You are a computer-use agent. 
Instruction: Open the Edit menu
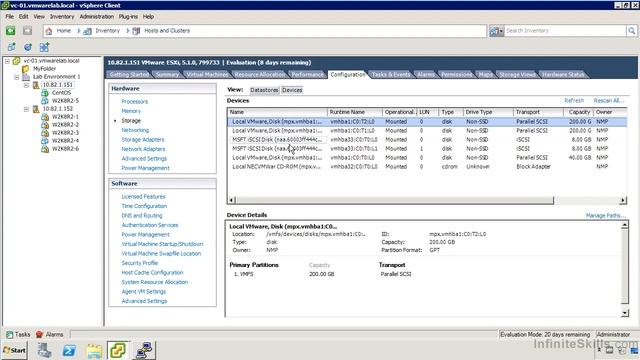click(x=24, y=17)
